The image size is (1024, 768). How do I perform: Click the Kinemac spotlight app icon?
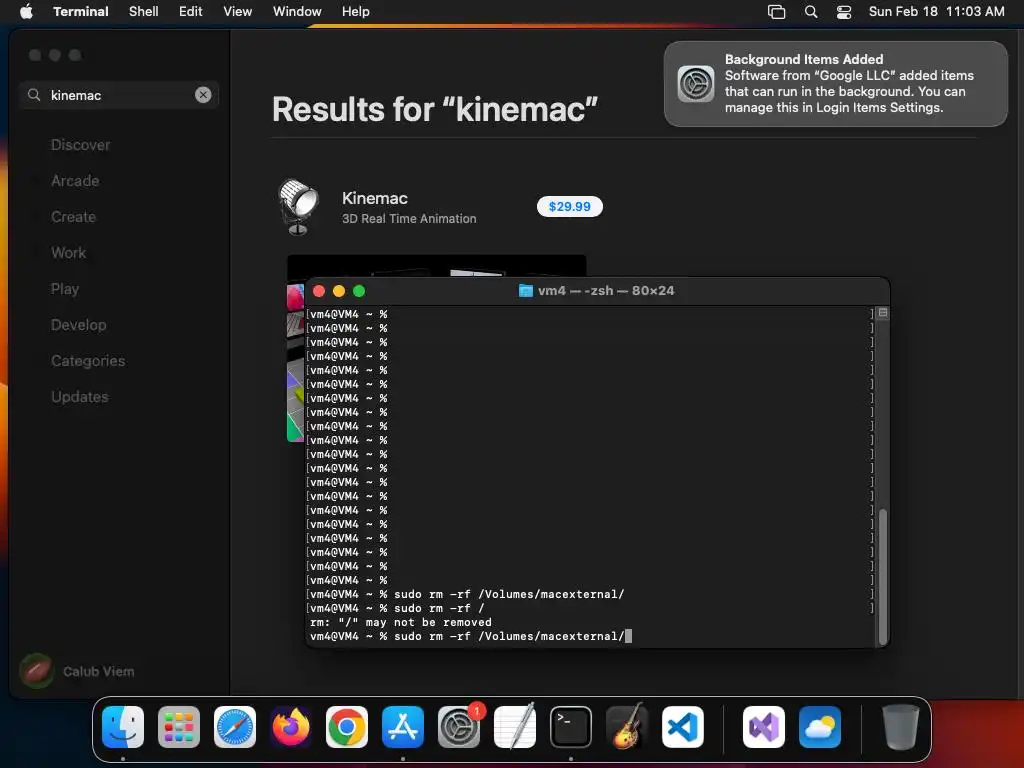pos(298,206)
